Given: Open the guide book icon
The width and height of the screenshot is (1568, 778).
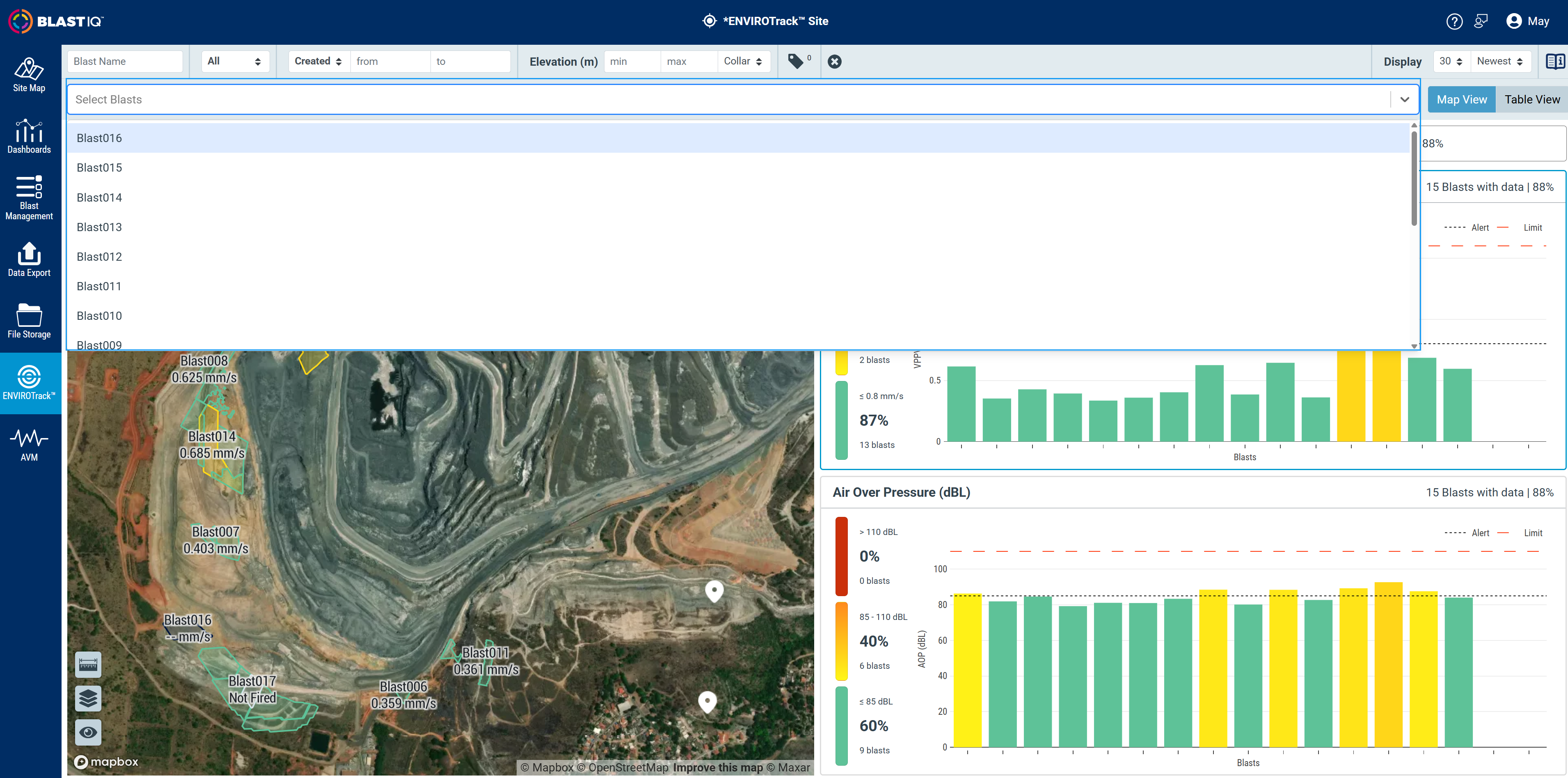Looking at the screenshot, I should (1555, 62).
